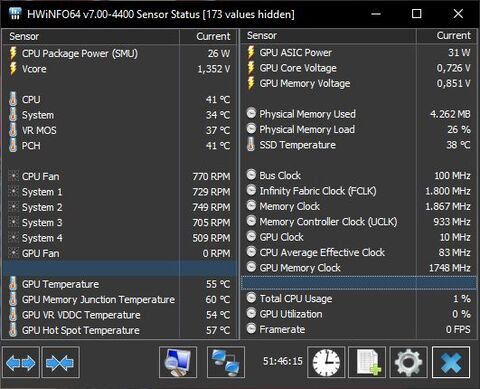The width and height of the screenshot is (480, 389).
Task: Select the GPU Clock row
Action: click(x=359, y=237)
